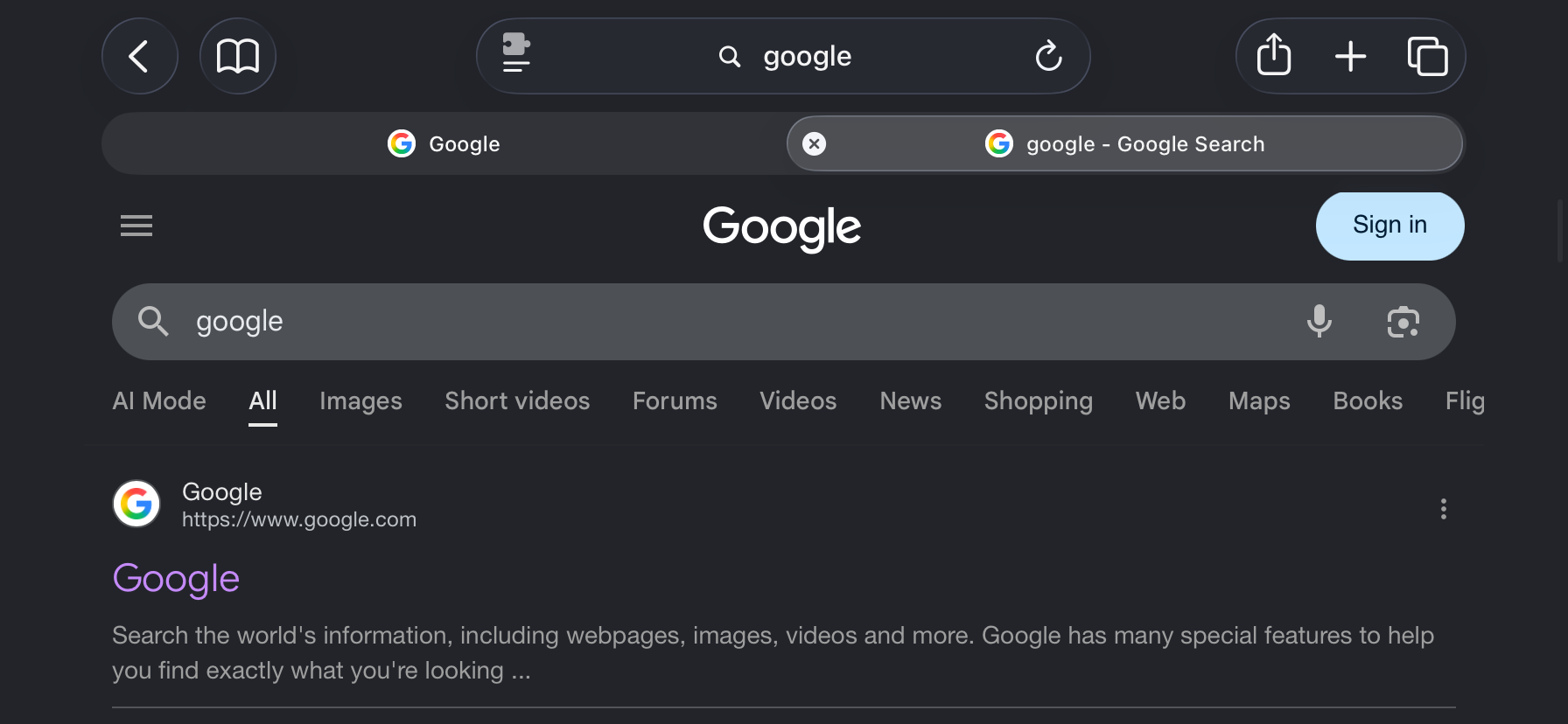The height and width of the screenshot is (724, 1568).
Task: Open the Images results tab
Action: pos(360,400)
